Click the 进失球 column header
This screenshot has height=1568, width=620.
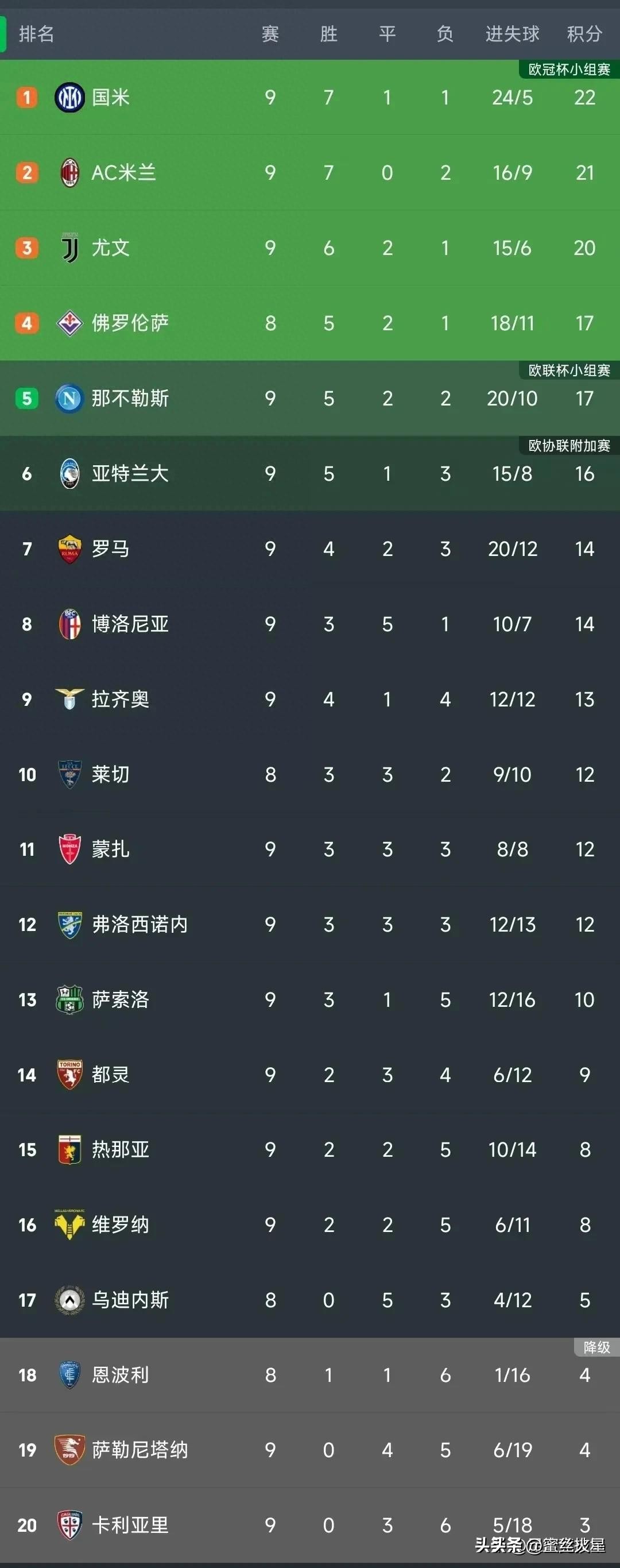(512, 34)
